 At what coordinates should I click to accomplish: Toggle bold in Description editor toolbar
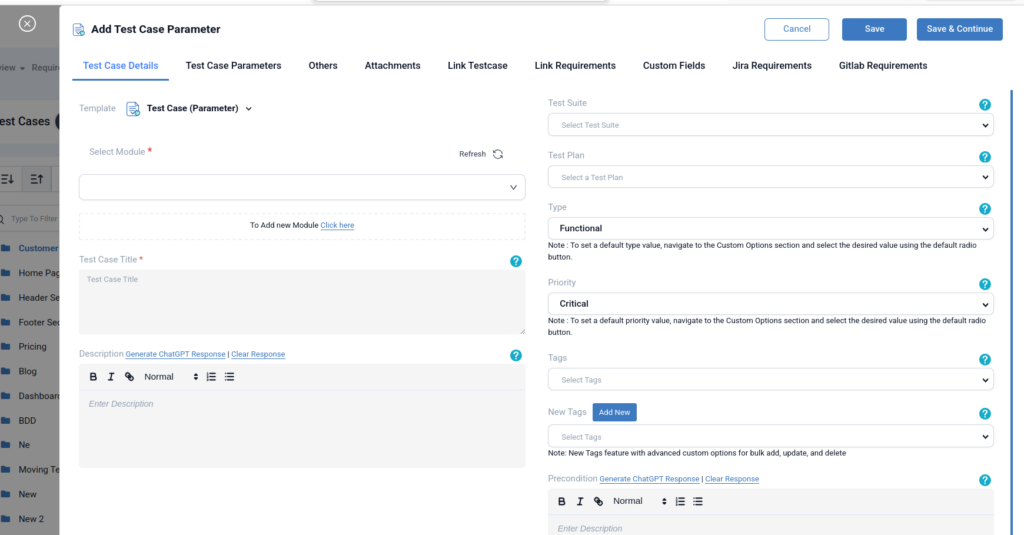click(x=93, y=377)
